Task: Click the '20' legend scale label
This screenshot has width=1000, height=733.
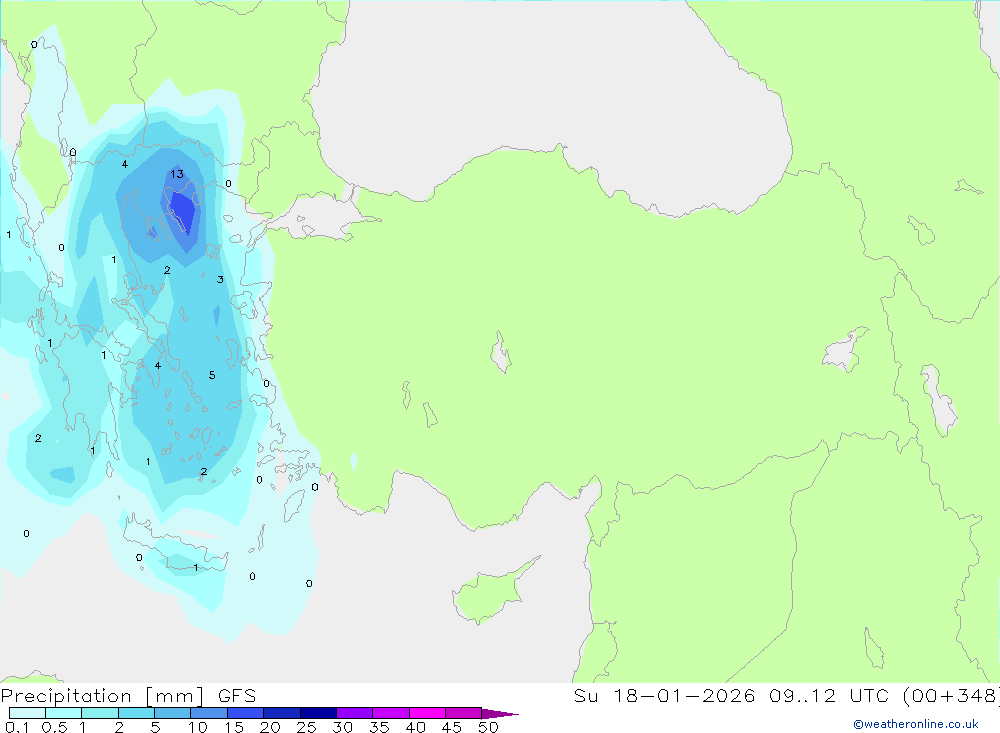Action: point(270,727)
